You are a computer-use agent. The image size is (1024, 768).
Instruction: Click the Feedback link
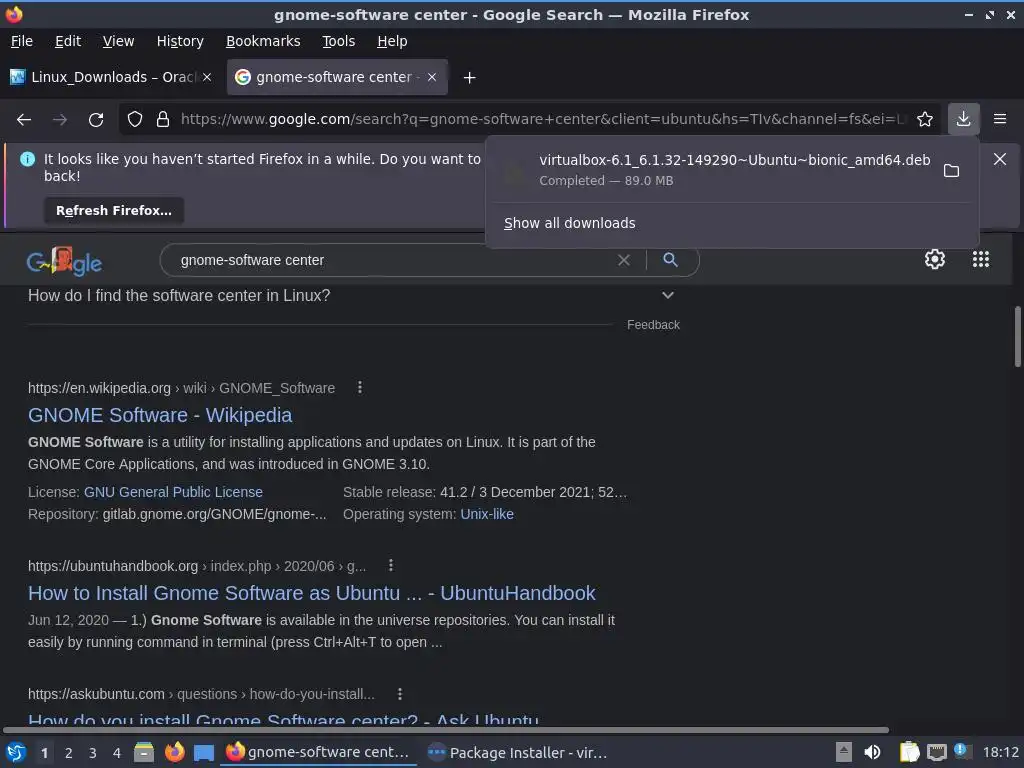click(x=653, y=325)
